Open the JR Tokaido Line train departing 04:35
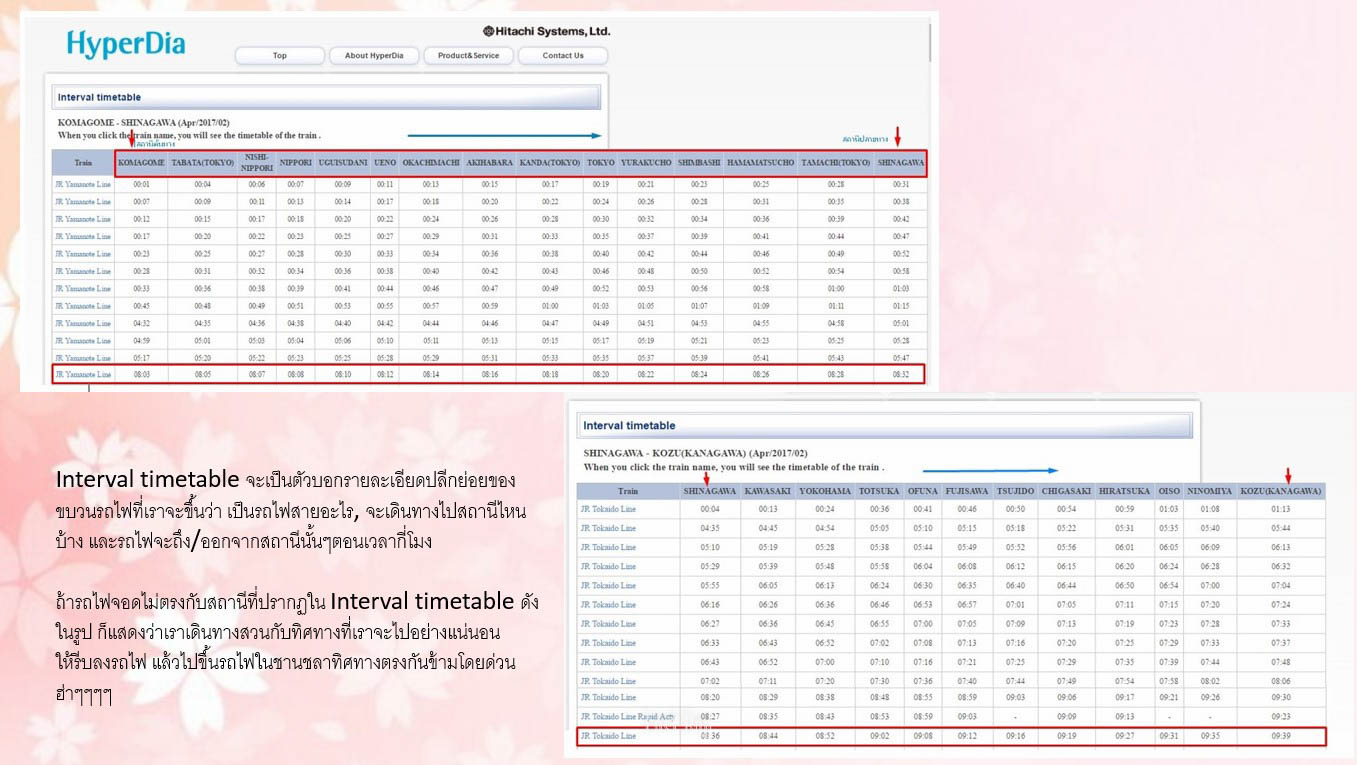The image size is (1357, 765). (x=608, y=528)
